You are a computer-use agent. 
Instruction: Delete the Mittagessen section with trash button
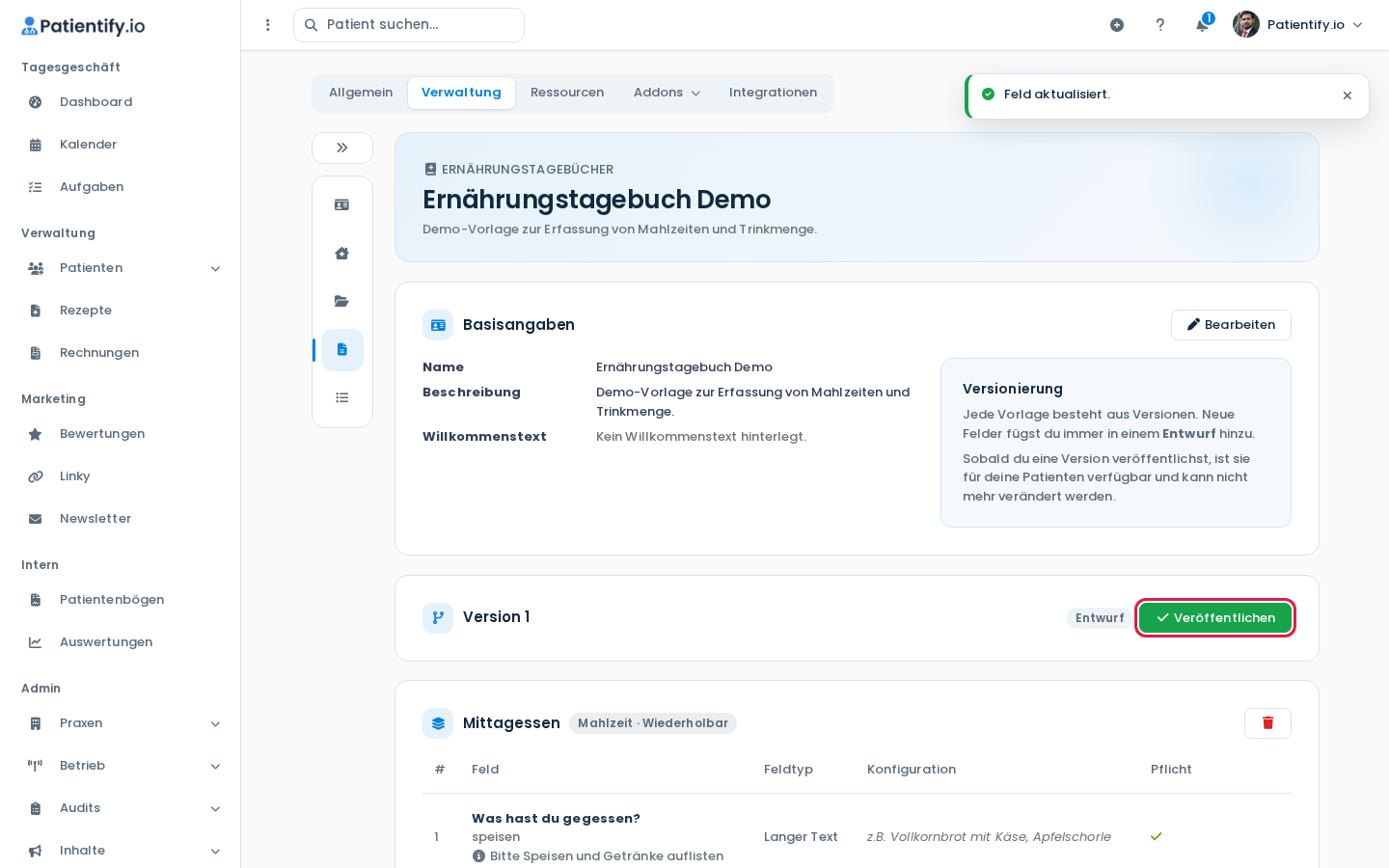click(1267, 723)
